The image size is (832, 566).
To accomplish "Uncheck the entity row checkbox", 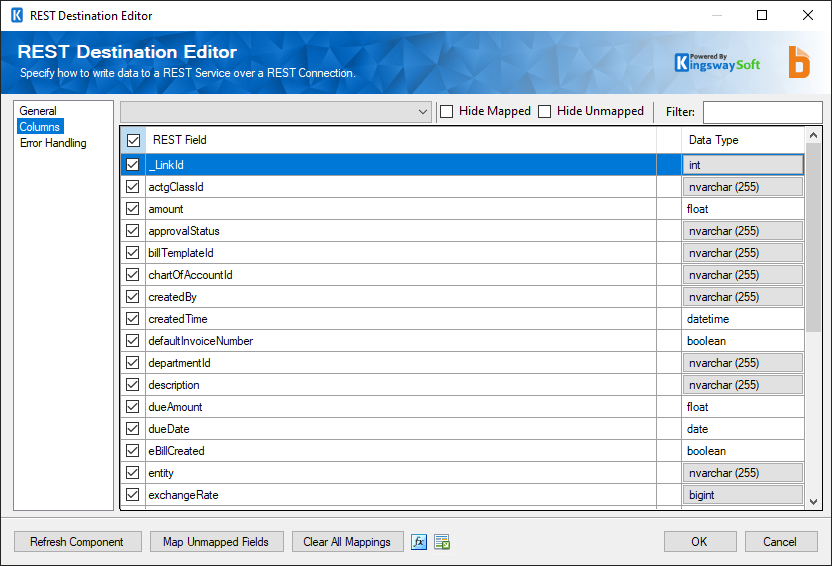I will coord(133,473).
